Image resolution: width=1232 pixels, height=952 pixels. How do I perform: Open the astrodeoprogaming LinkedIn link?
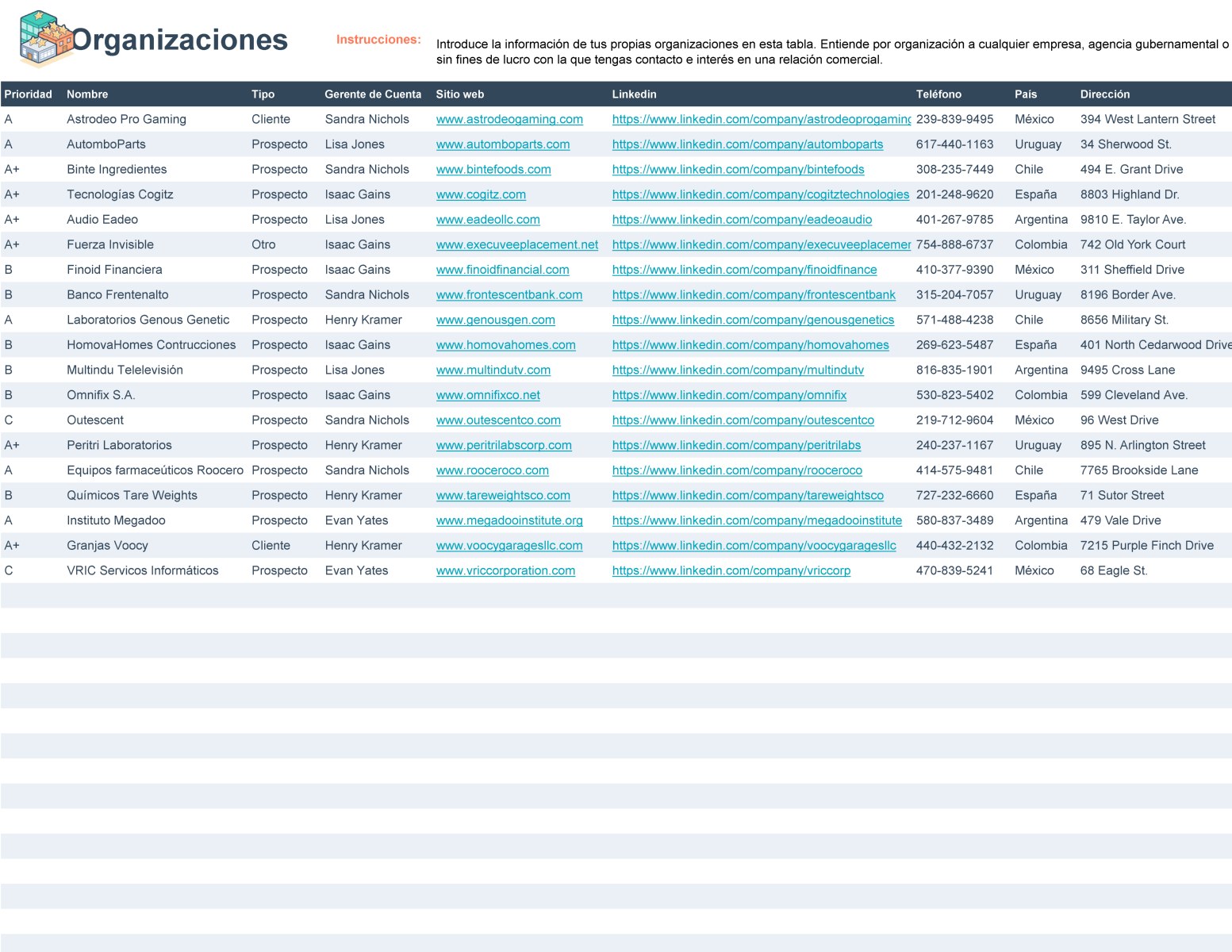pos(762,119)
